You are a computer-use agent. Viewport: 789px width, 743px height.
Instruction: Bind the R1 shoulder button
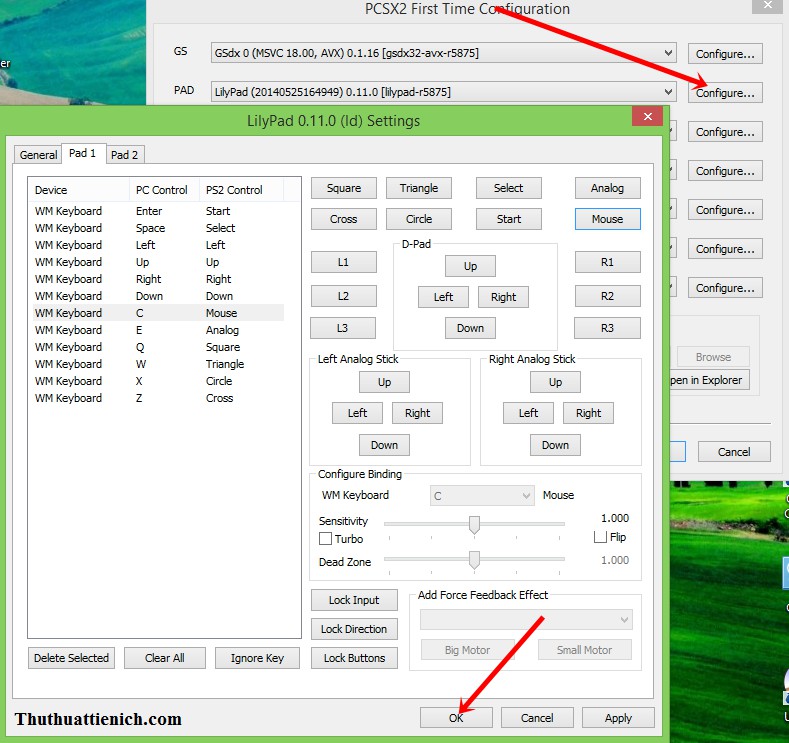point(607,262)
